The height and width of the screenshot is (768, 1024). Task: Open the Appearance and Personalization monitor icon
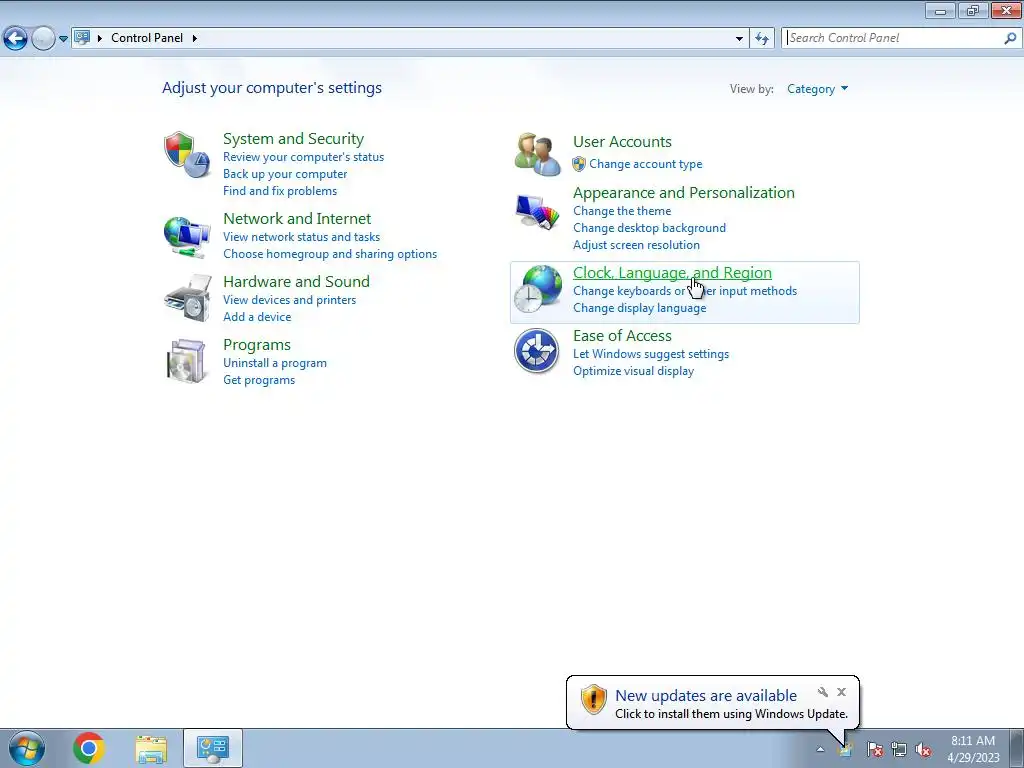[537, 213]
